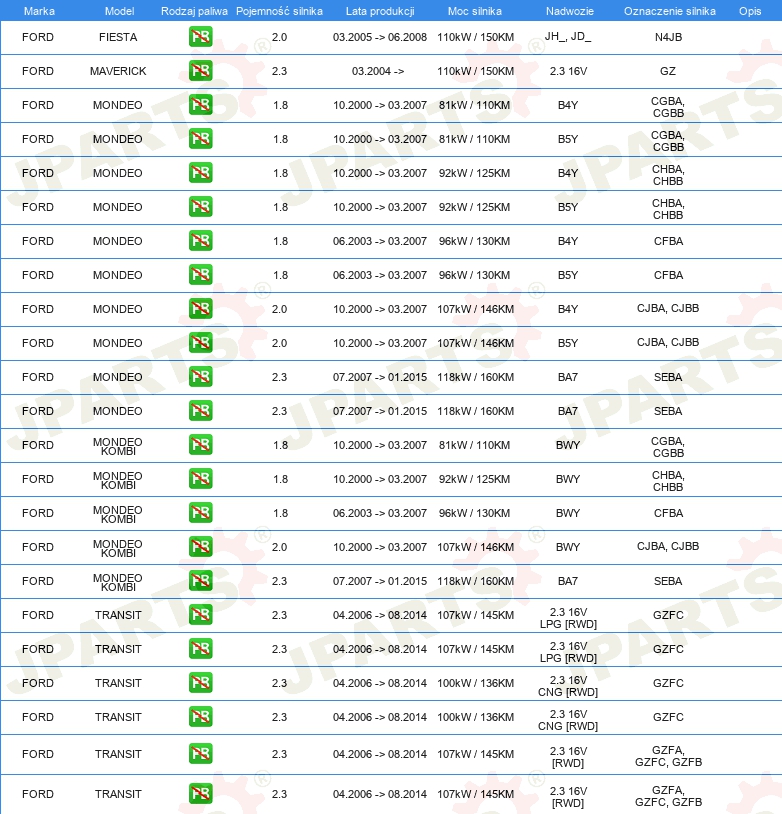Select the MAVERICK model cell
782x814 pixels.
point(118,71)
